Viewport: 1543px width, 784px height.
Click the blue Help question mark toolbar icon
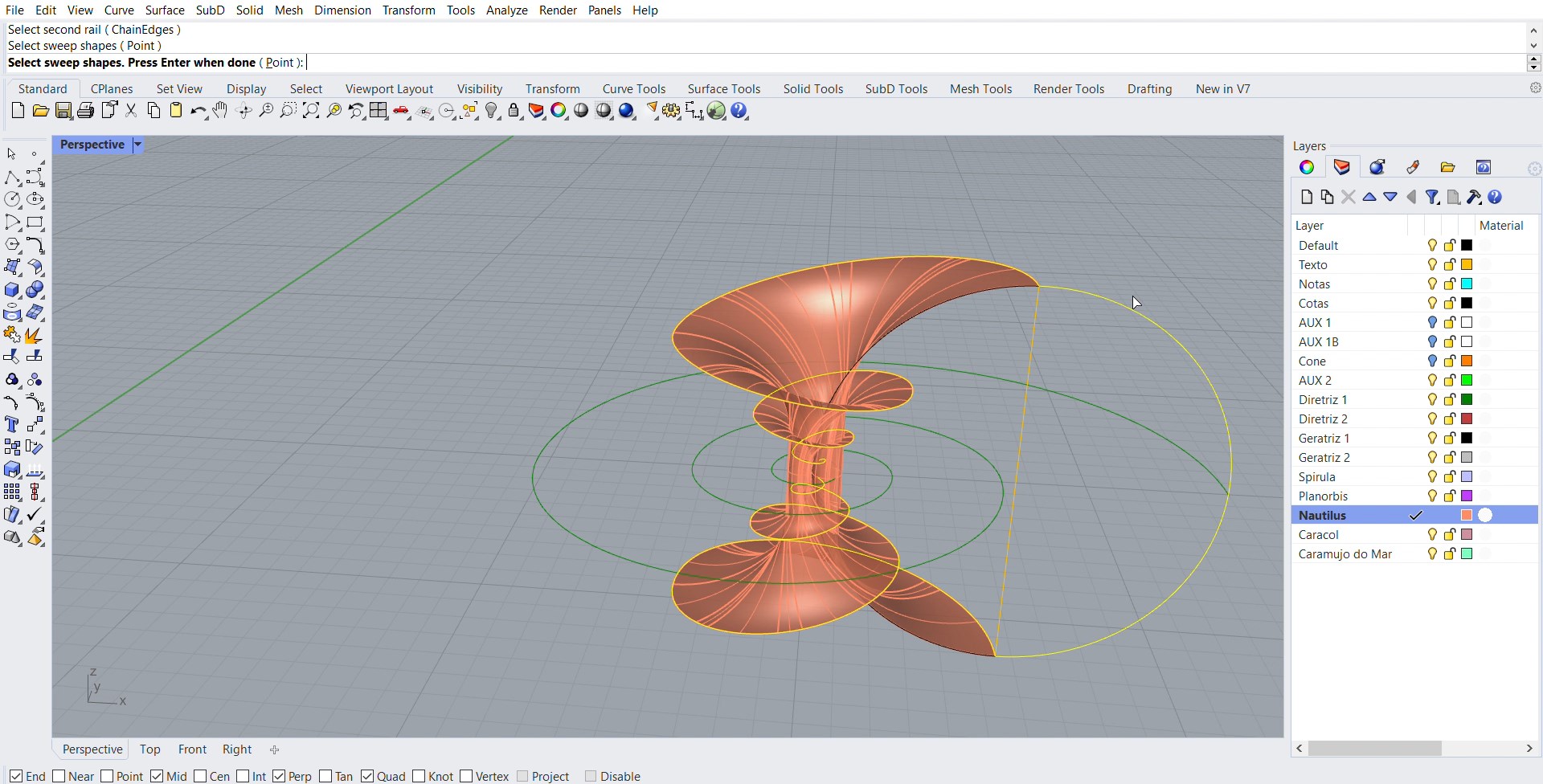pos(739,111)
